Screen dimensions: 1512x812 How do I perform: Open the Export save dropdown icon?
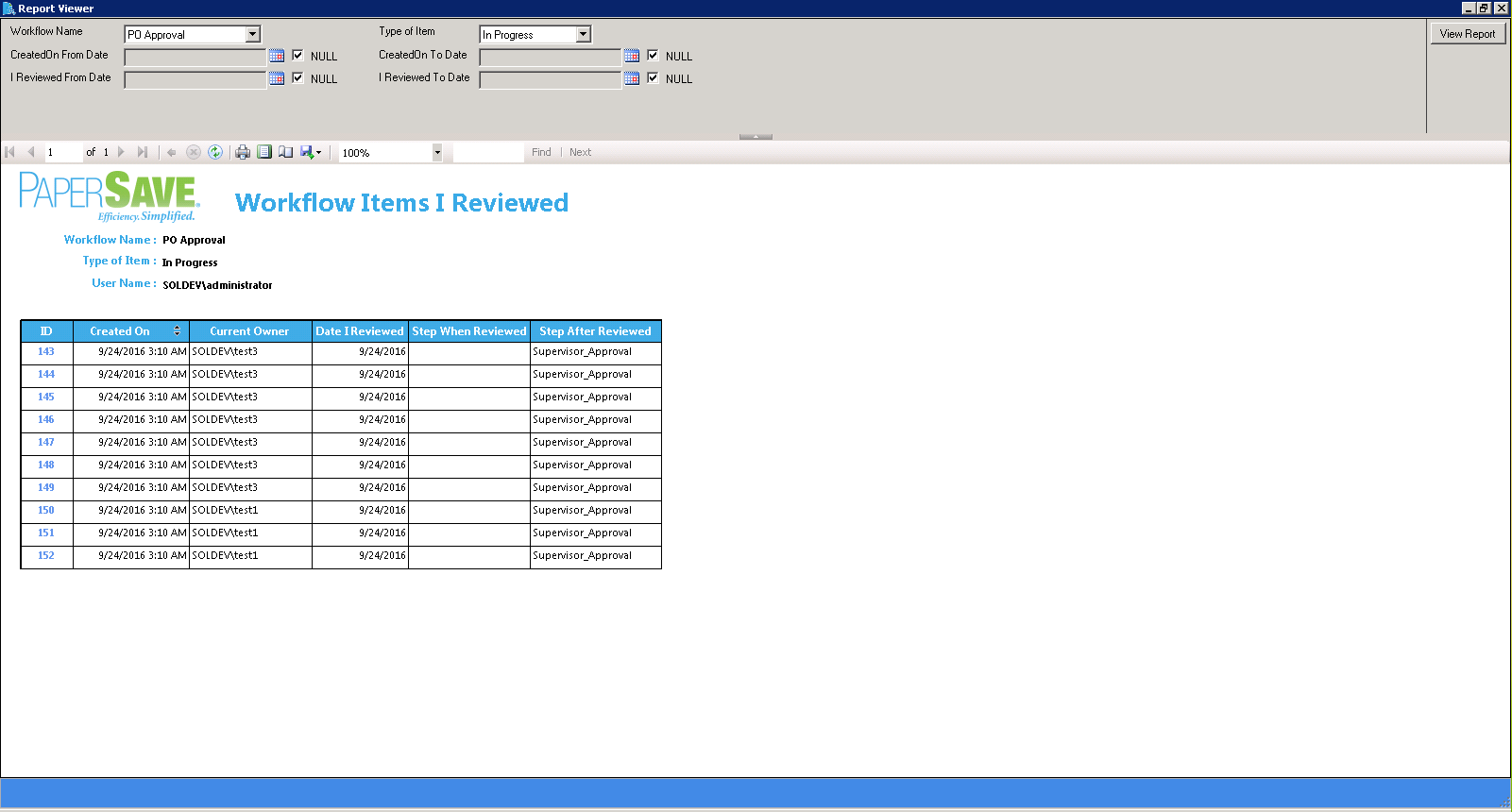[311, 152]
